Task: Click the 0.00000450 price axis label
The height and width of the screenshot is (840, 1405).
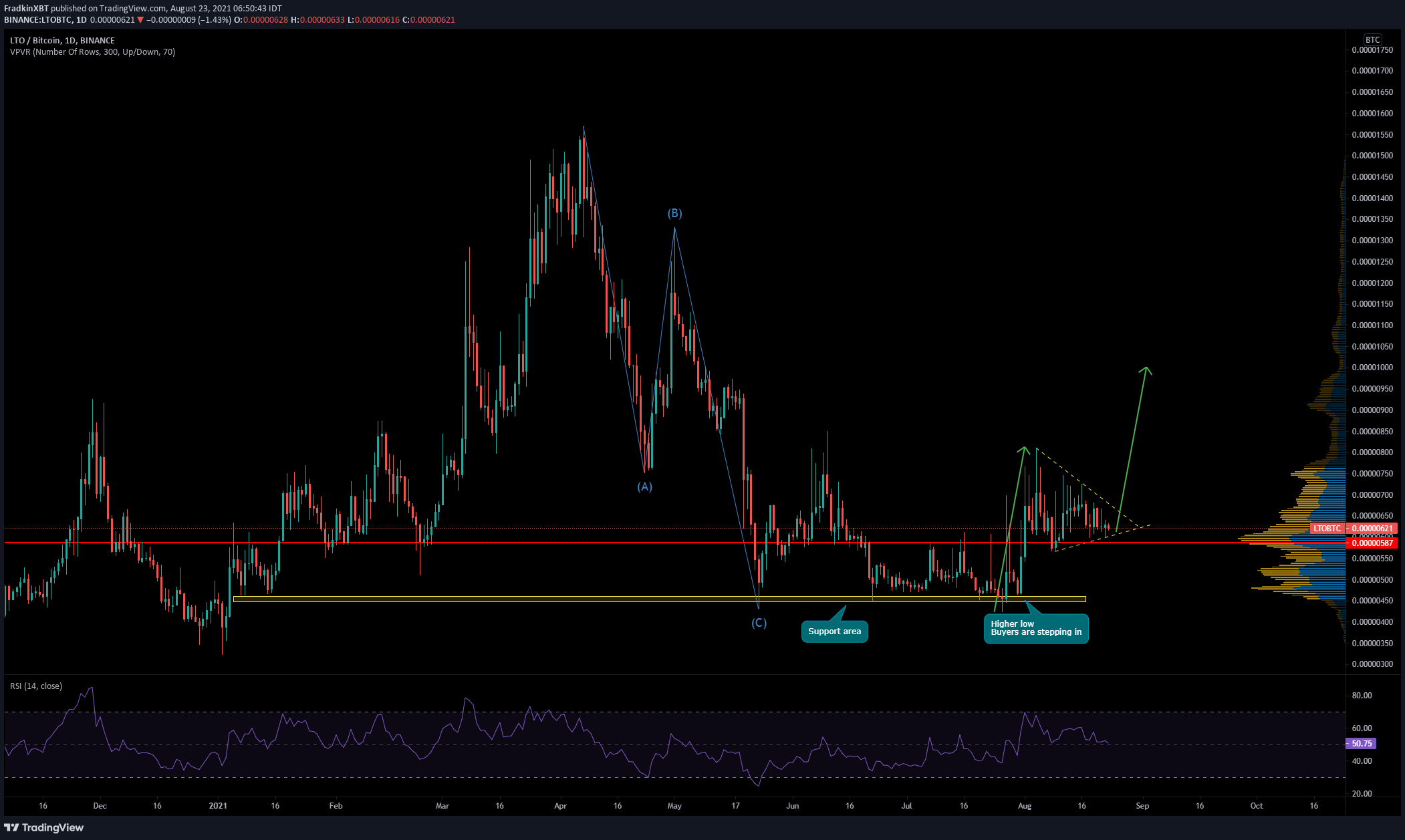Action: pyautogui.click(x=1372, y=601)
